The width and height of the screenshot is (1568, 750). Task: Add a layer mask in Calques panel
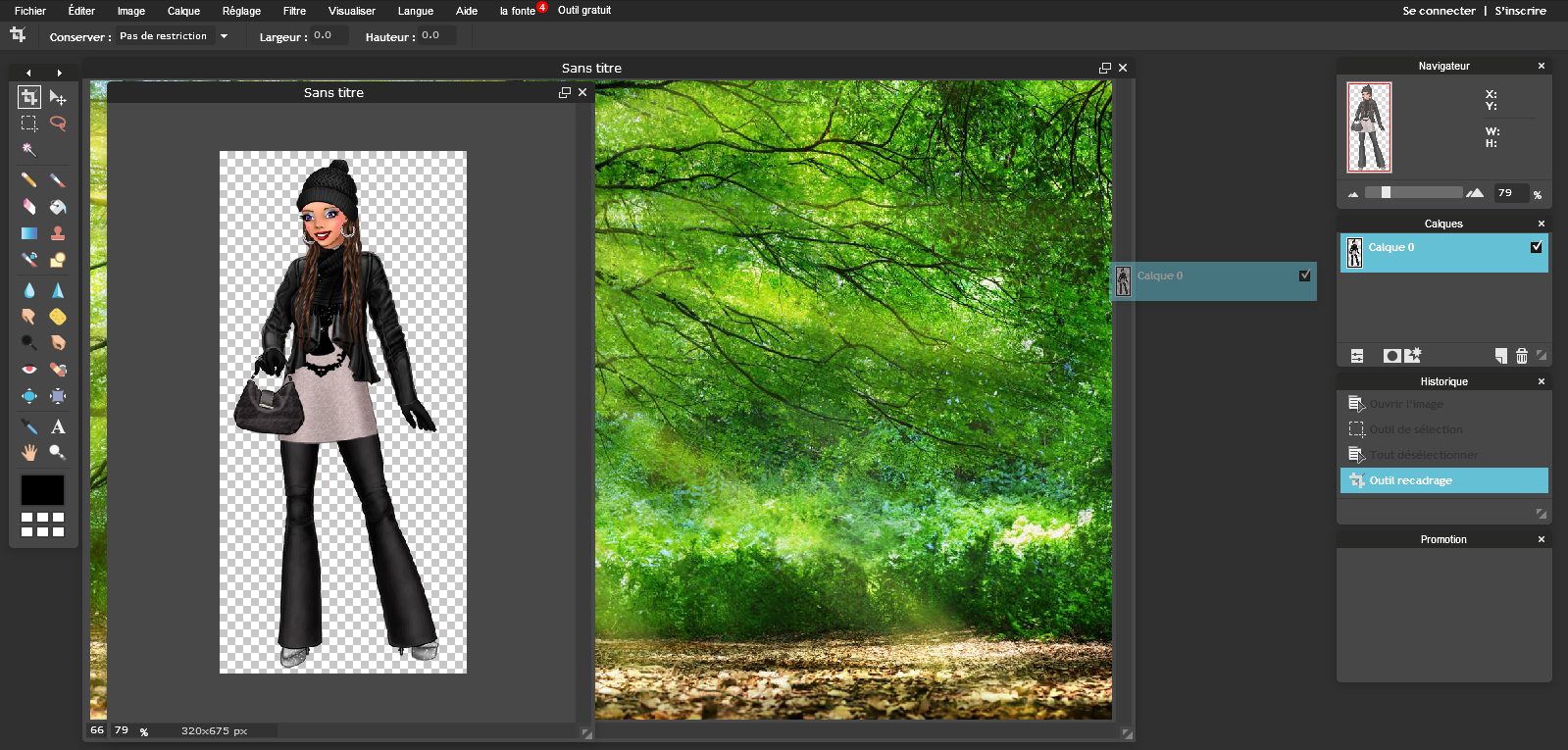(1391, 356)
